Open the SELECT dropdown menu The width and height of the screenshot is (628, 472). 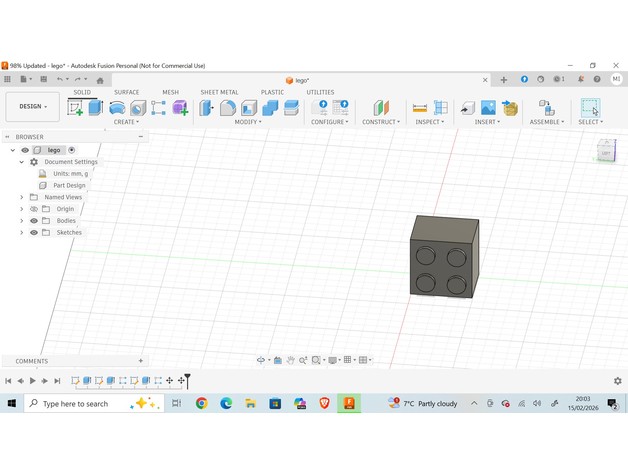(x=590, y=122)
